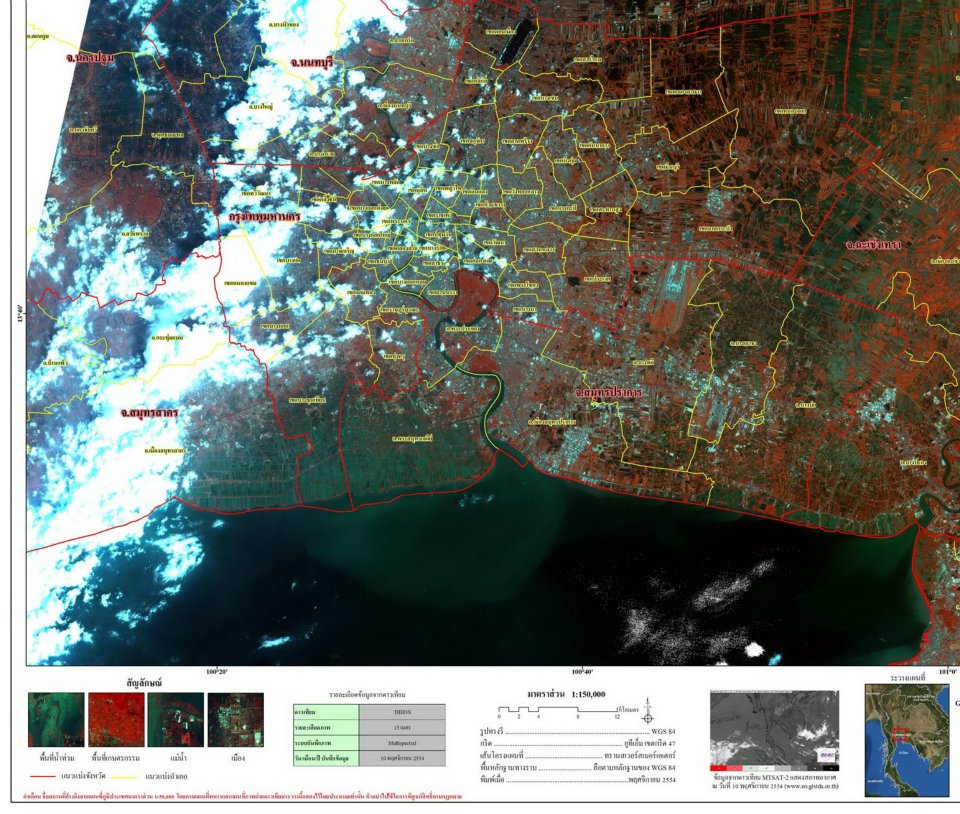Click the flooded-area legend thumbnail above พื้นที่น้ำท่วม

(56, 720)
